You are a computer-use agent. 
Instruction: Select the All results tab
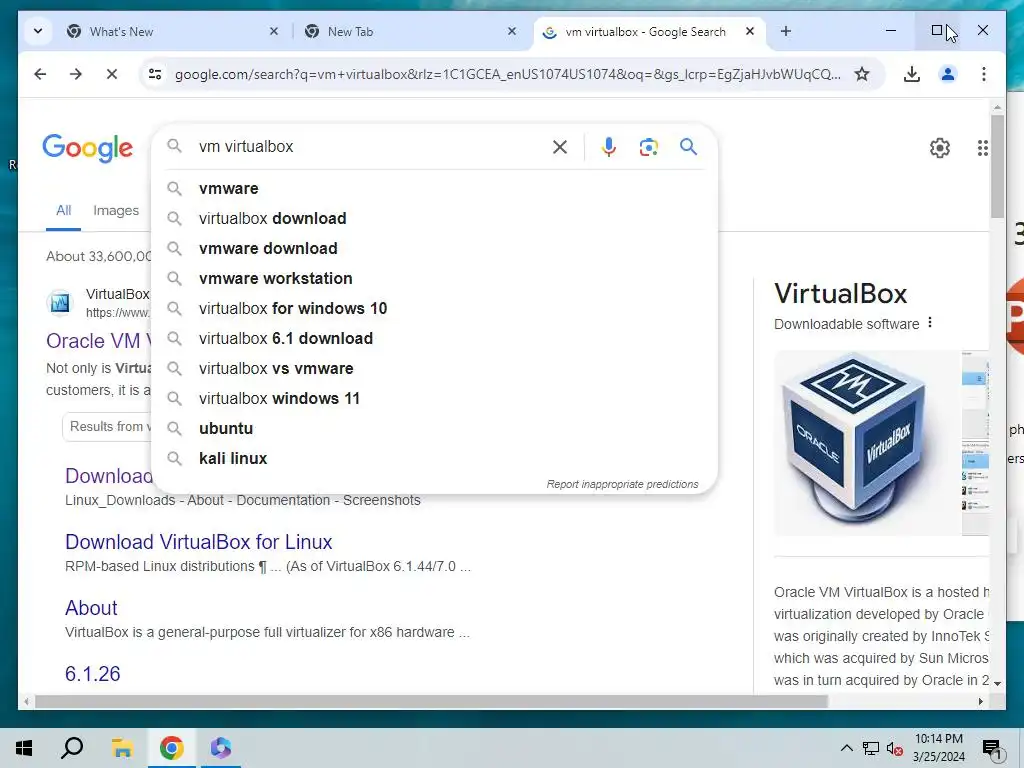coord(63,210)
